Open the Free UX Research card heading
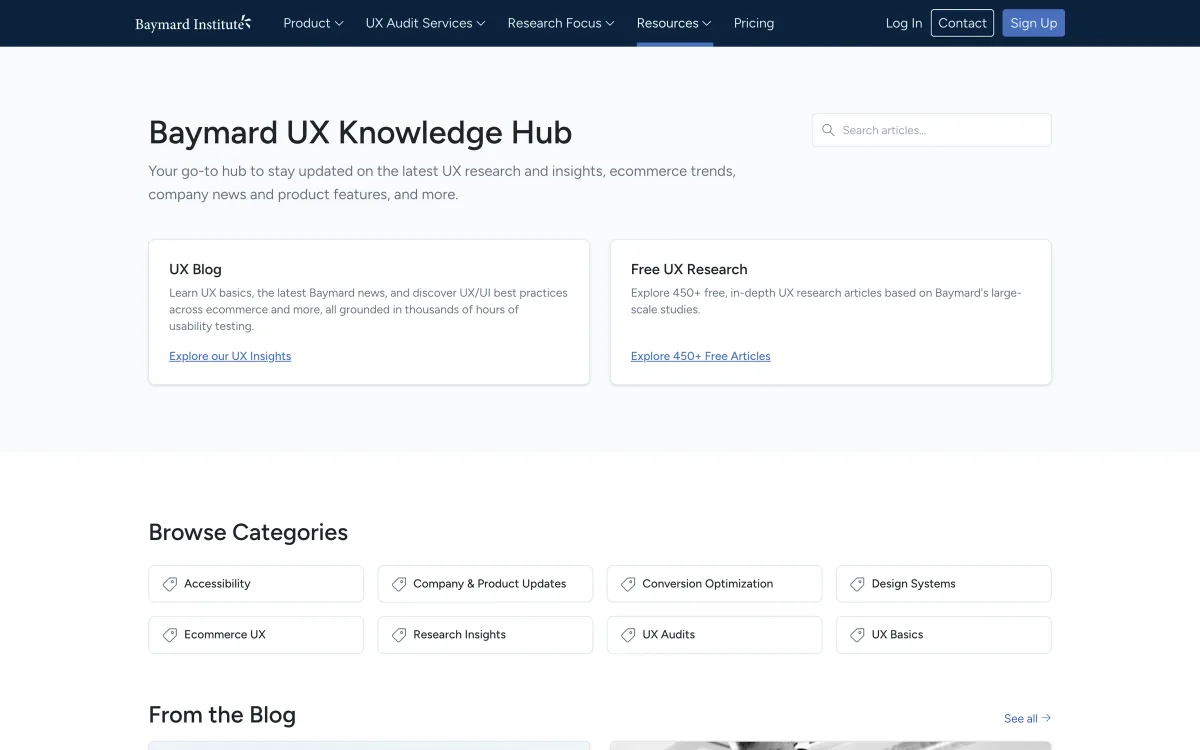1200x750 pixels. (689, 269)
